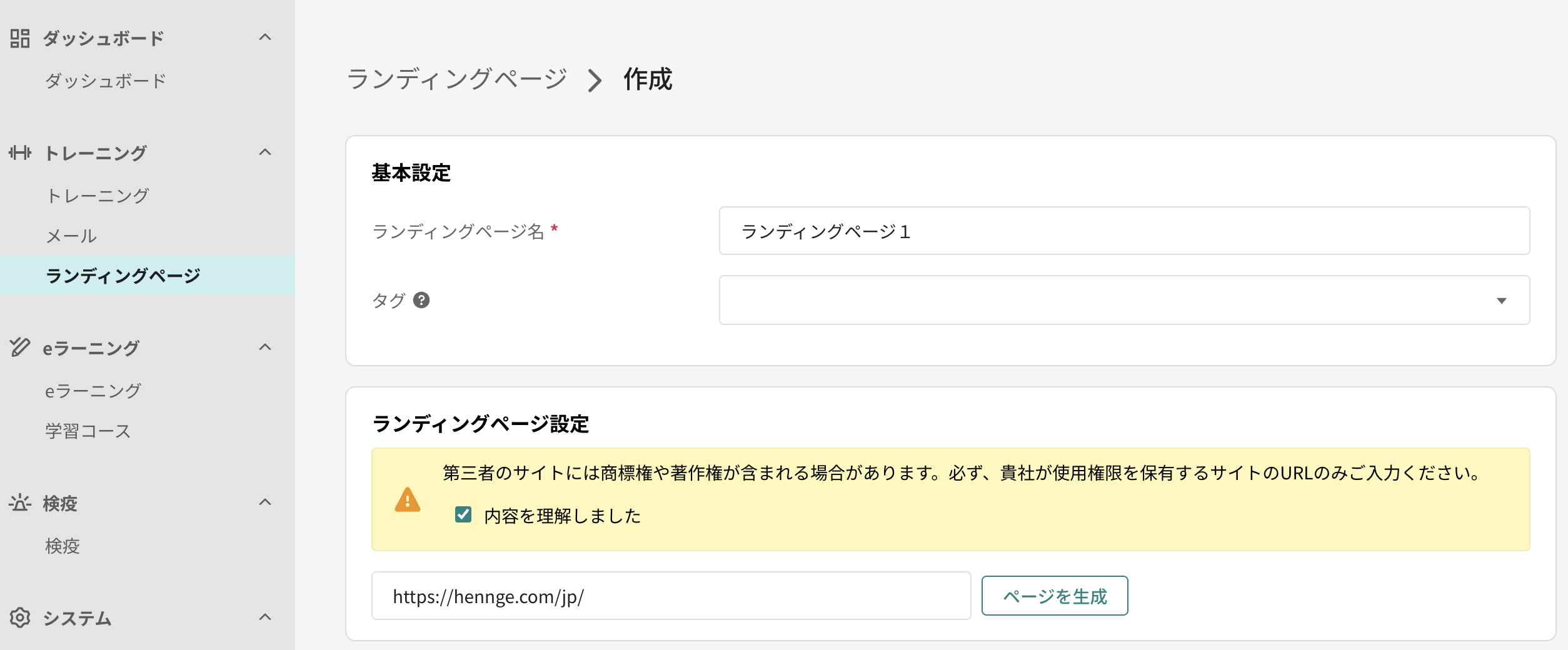Open 検疫 sub-item in sidebar
Viewport: 1568px width, 650px height.
63,546
